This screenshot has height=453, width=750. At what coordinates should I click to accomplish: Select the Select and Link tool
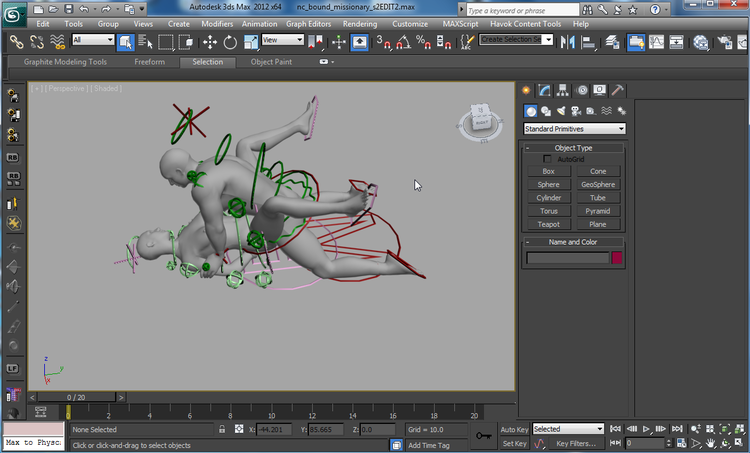(x=17, y=42)
